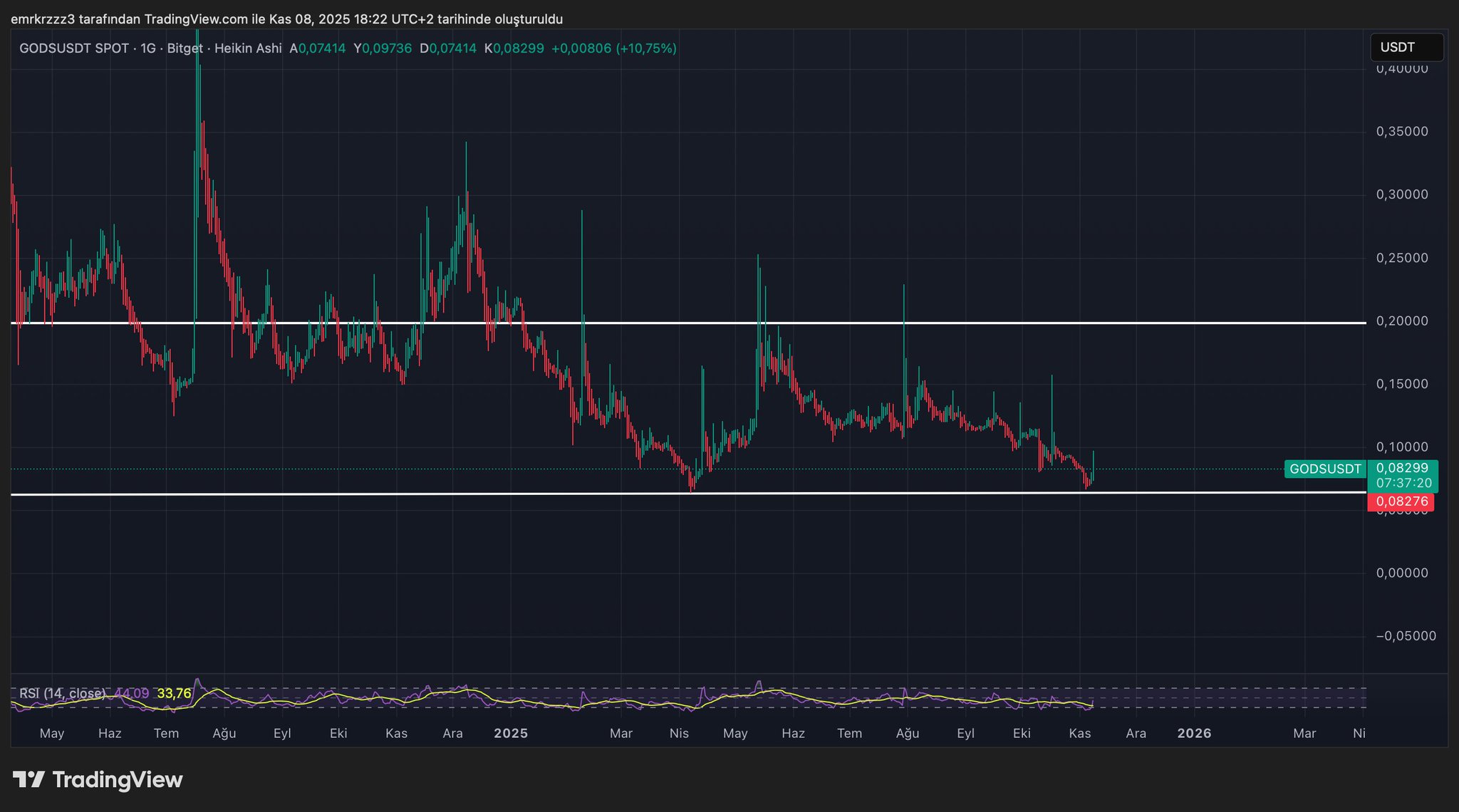The image size is (1459, 812).
Task: Click the purple RSI value 44,09
Action: click(x=132, y=693)
